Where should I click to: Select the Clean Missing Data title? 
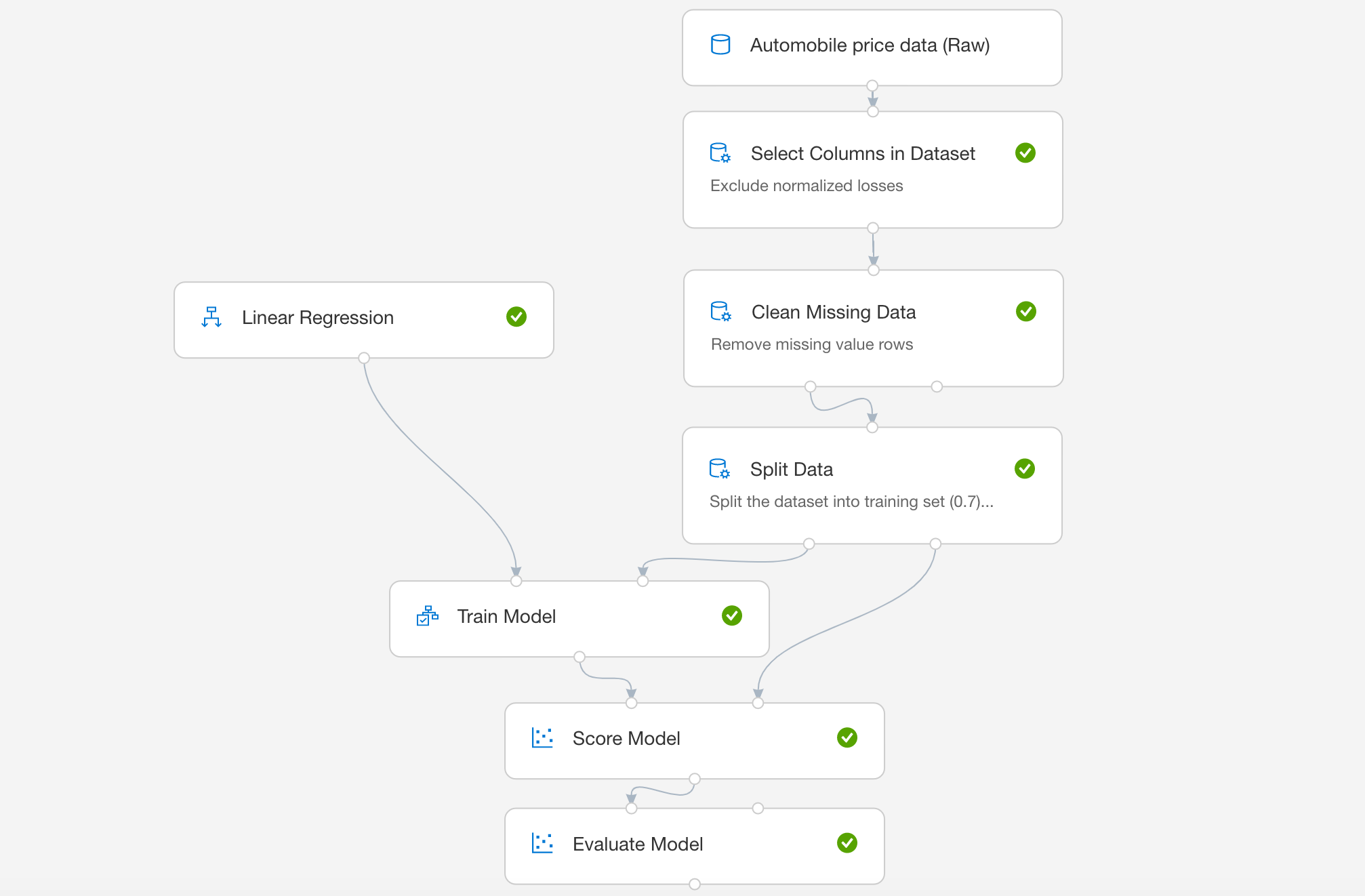pyautogui.click(x=834, y=312)
